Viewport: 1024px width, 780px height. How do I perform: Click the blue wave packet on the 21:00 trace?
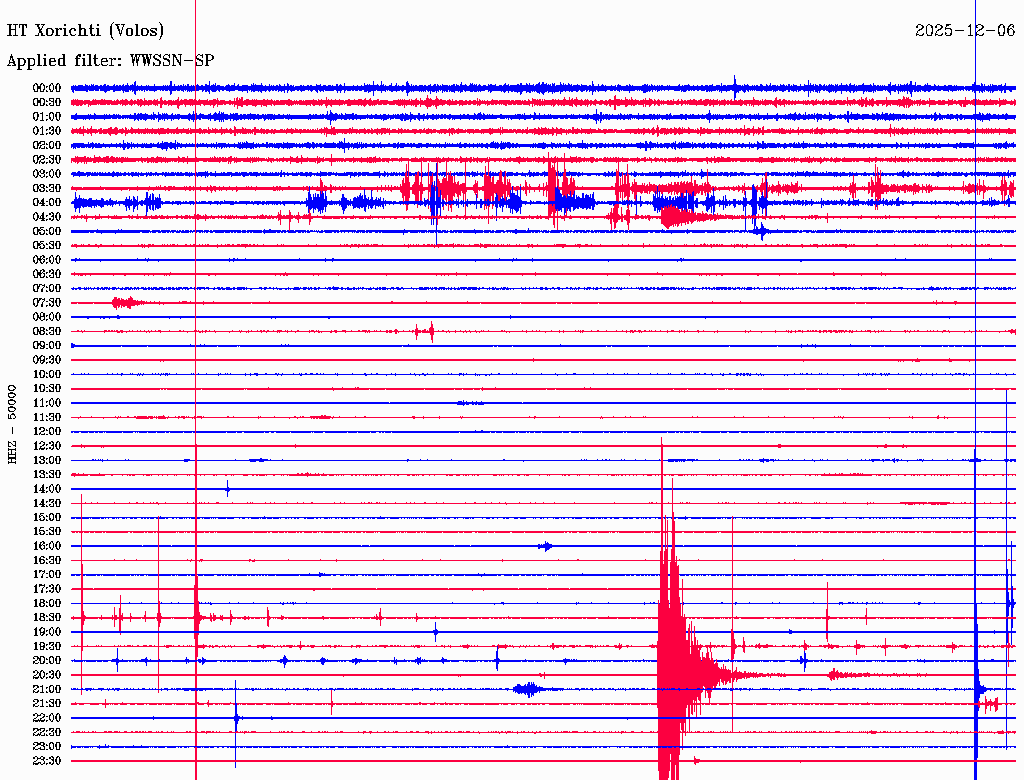point(530,689)
